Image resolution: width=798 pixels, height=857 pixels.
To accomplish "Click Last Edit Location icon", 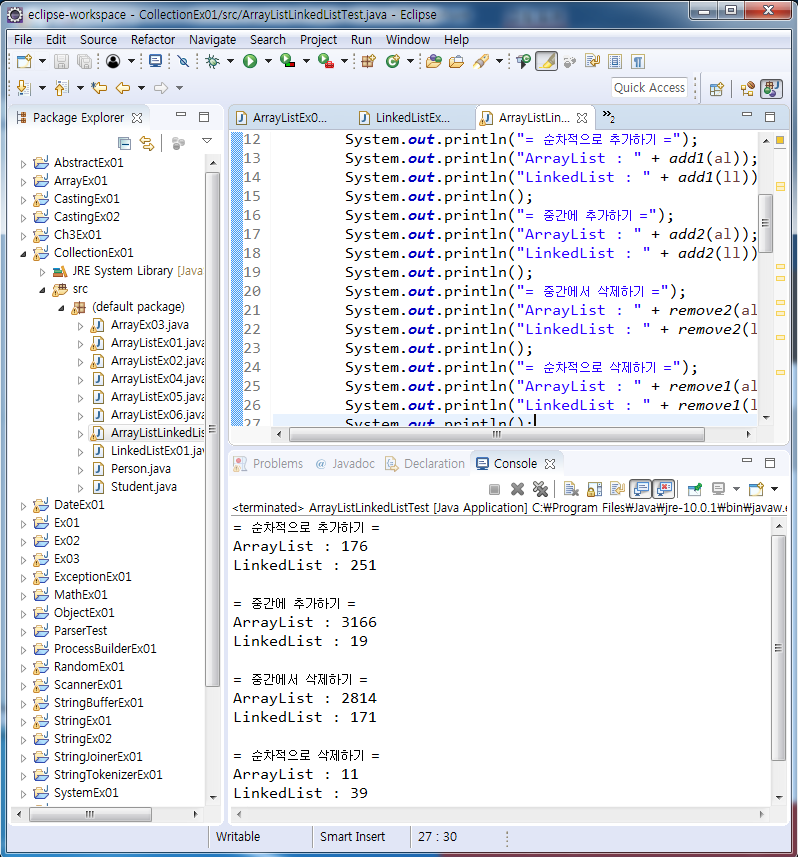I will (x=99, y=87).
